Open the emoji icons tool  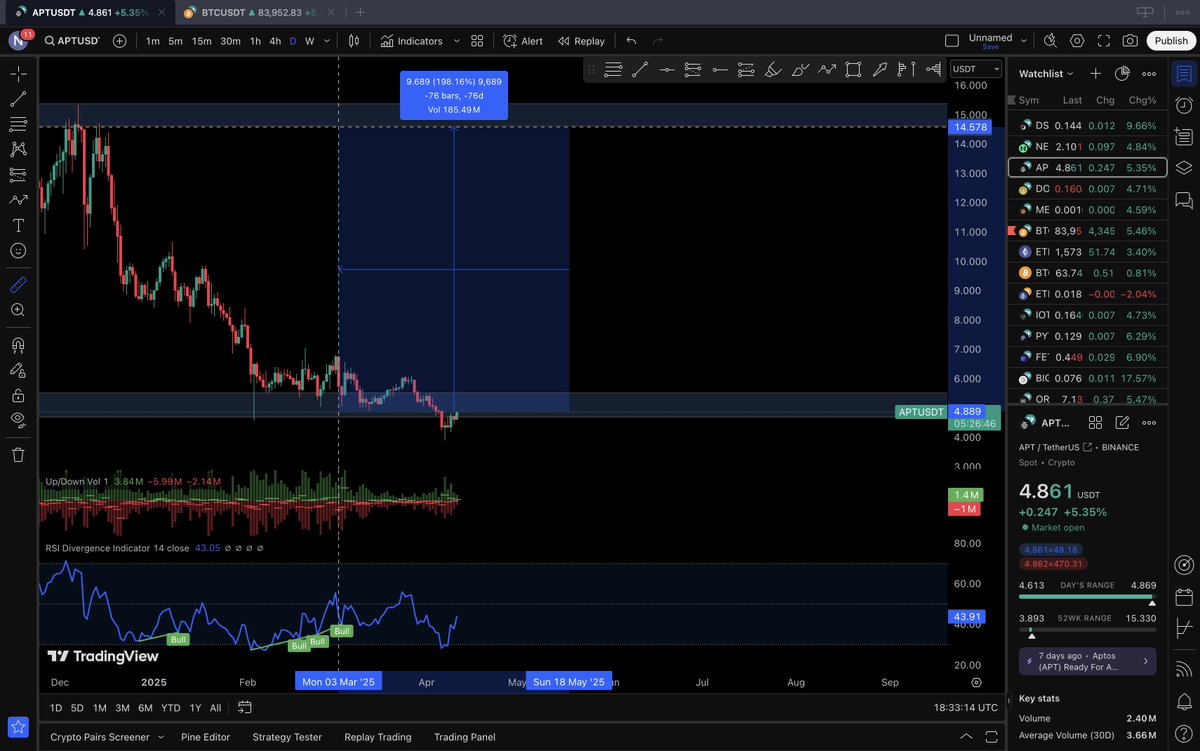[18, 250]
